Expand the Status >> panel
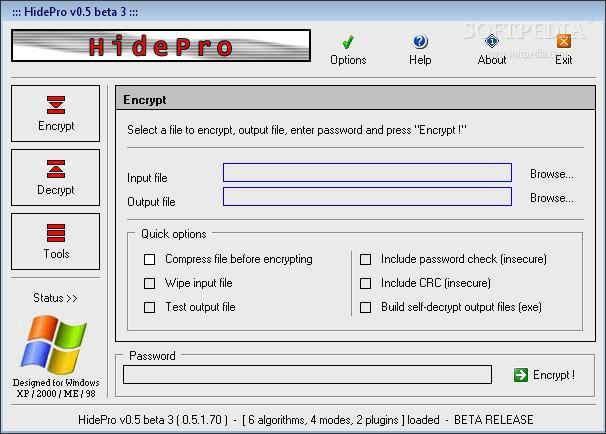 coord(55,298)
